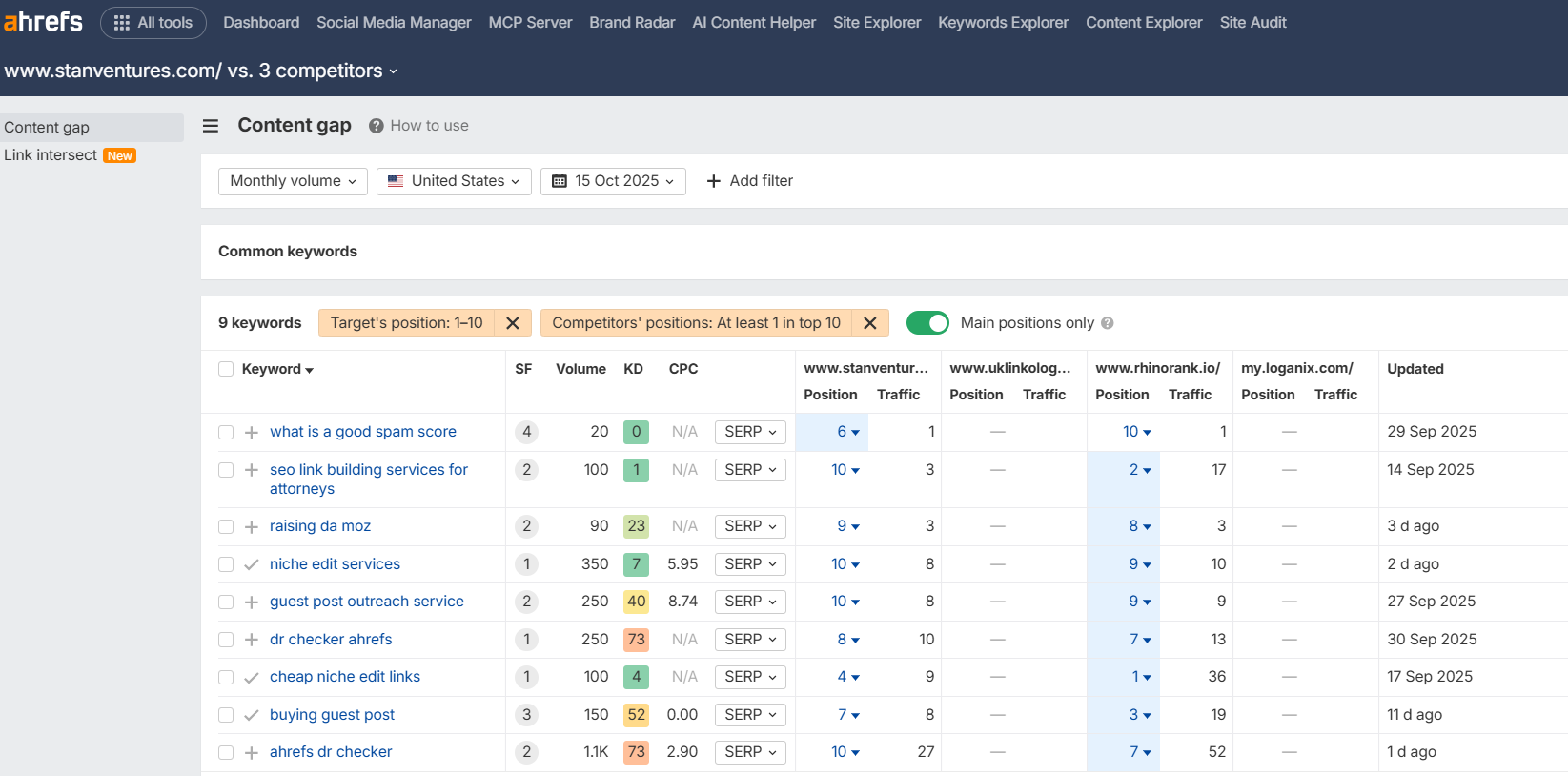Click checkmark icon next to niche edit services
The width and height of the screenshot is (1568, 776).
coord(252,564)
